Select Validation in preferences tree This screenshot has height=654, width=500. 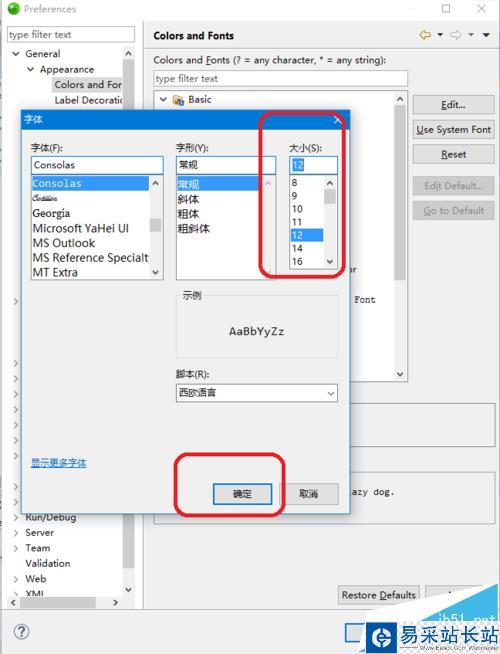point(48,563)
